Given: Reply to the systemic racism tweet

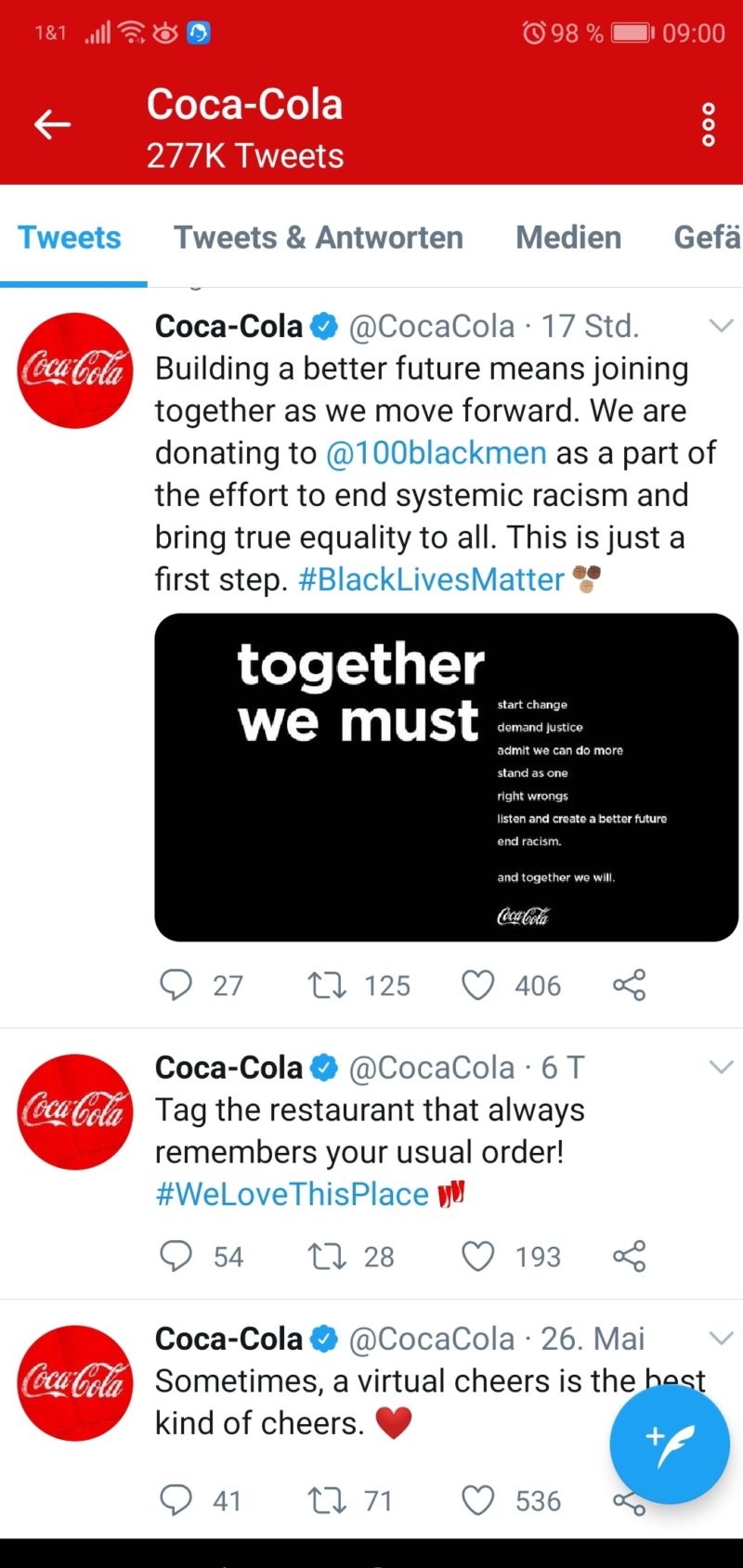Looking at the screenshot, I should (x=176, y=984).
